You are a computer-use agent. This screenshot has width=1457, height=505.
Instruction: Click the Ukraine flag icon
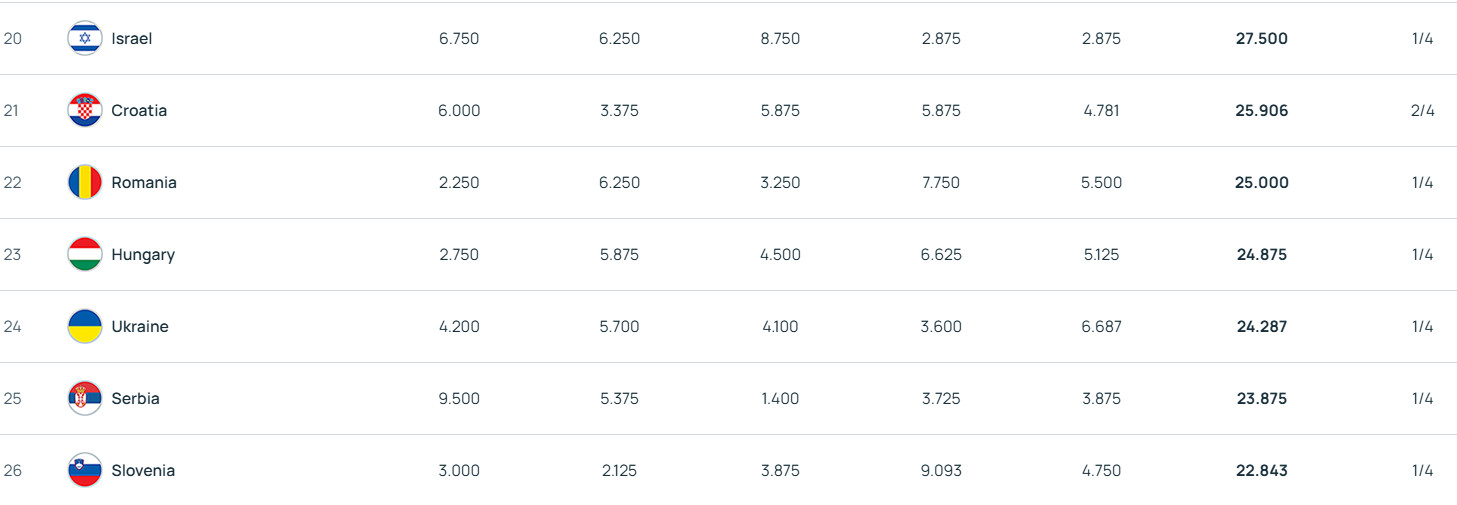click(84, 326)
